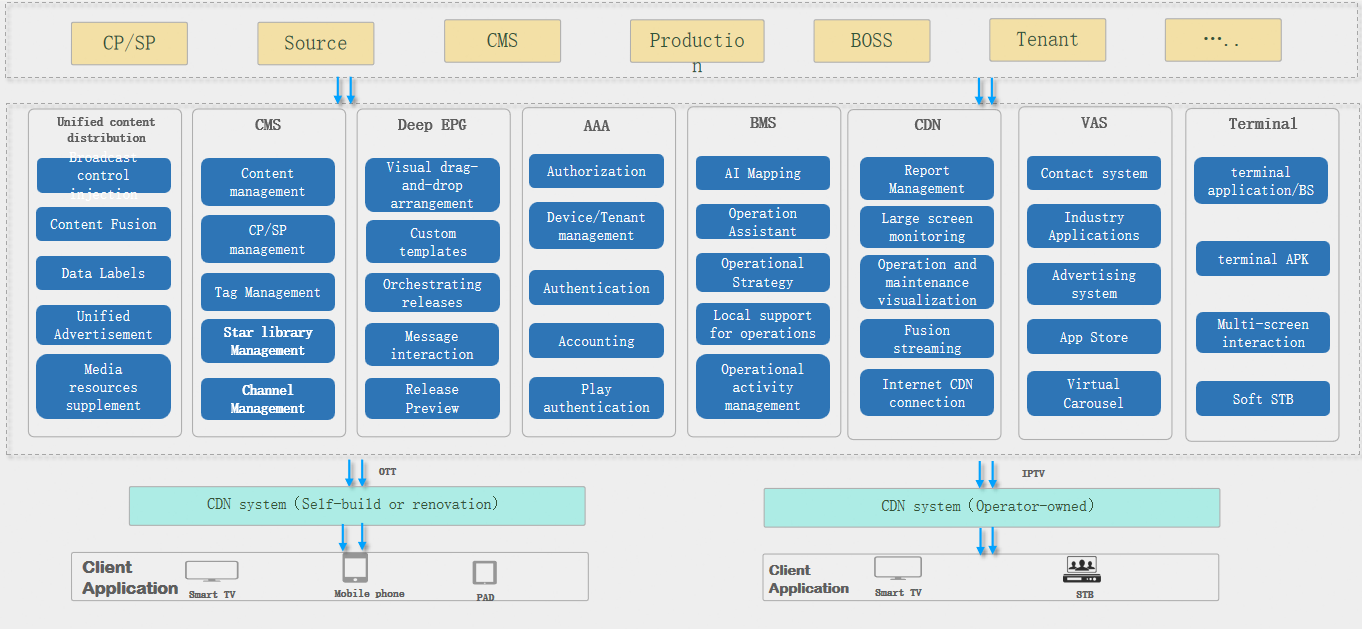
Task: Click the blue down arrows below Source
Action: click(345, 90)
